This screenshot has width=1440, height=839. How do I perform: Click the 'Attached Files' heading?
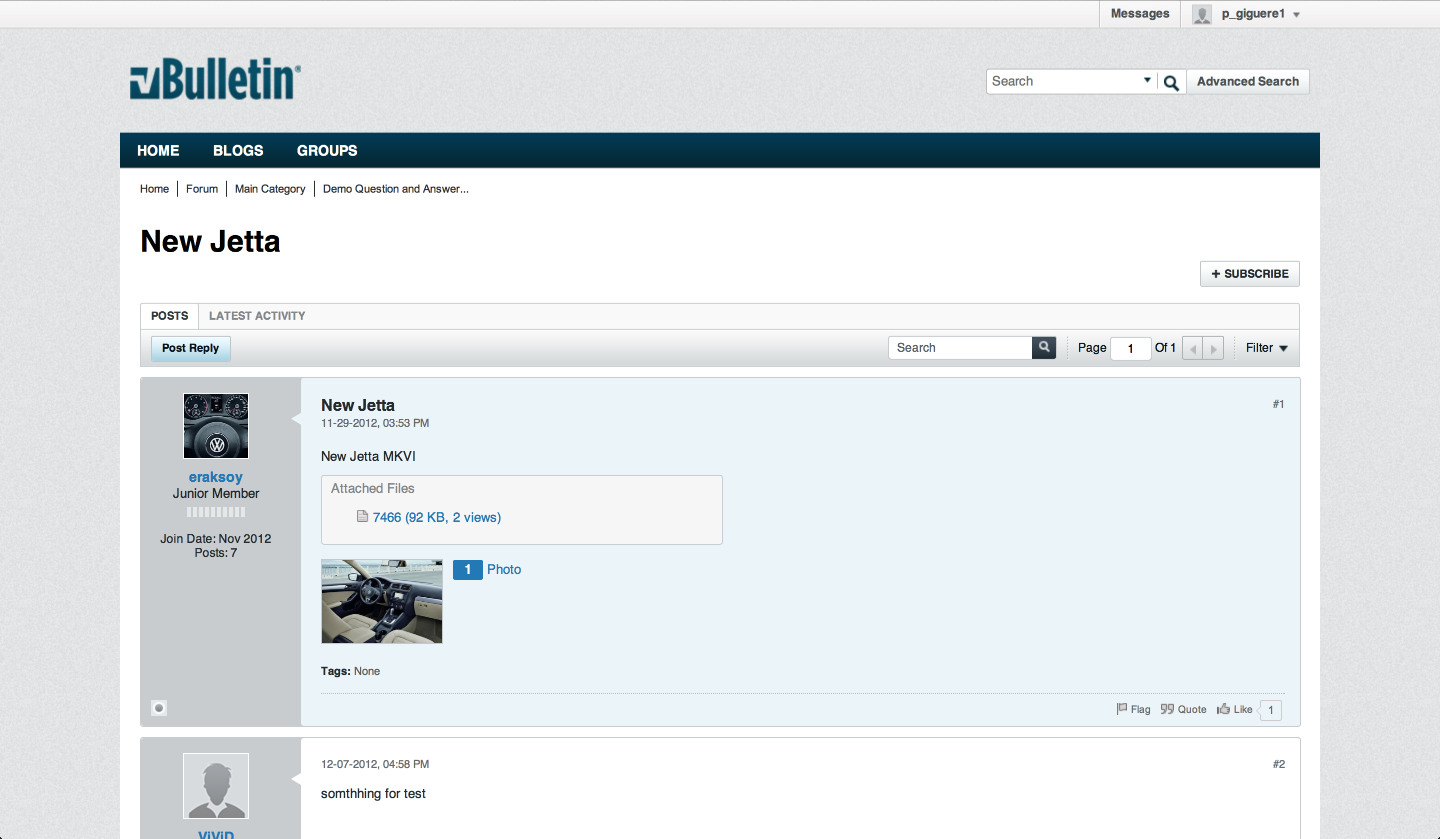coord(372,488)
